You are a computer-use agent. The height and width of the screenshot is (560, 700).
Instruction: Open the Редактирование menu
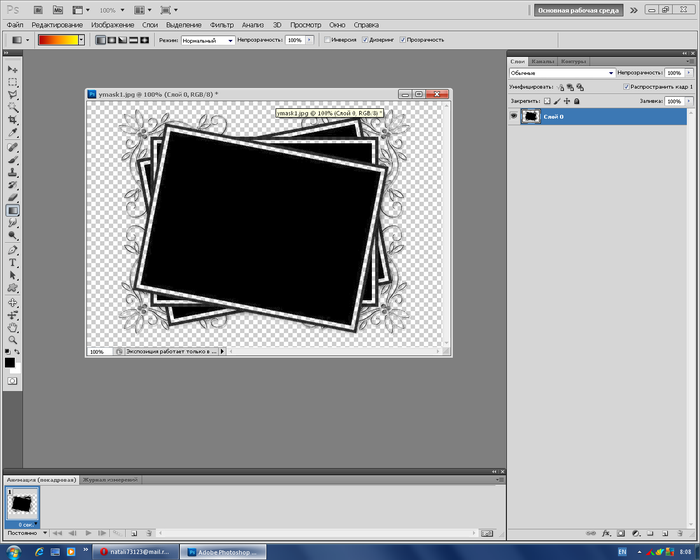[x=57, y=25]
